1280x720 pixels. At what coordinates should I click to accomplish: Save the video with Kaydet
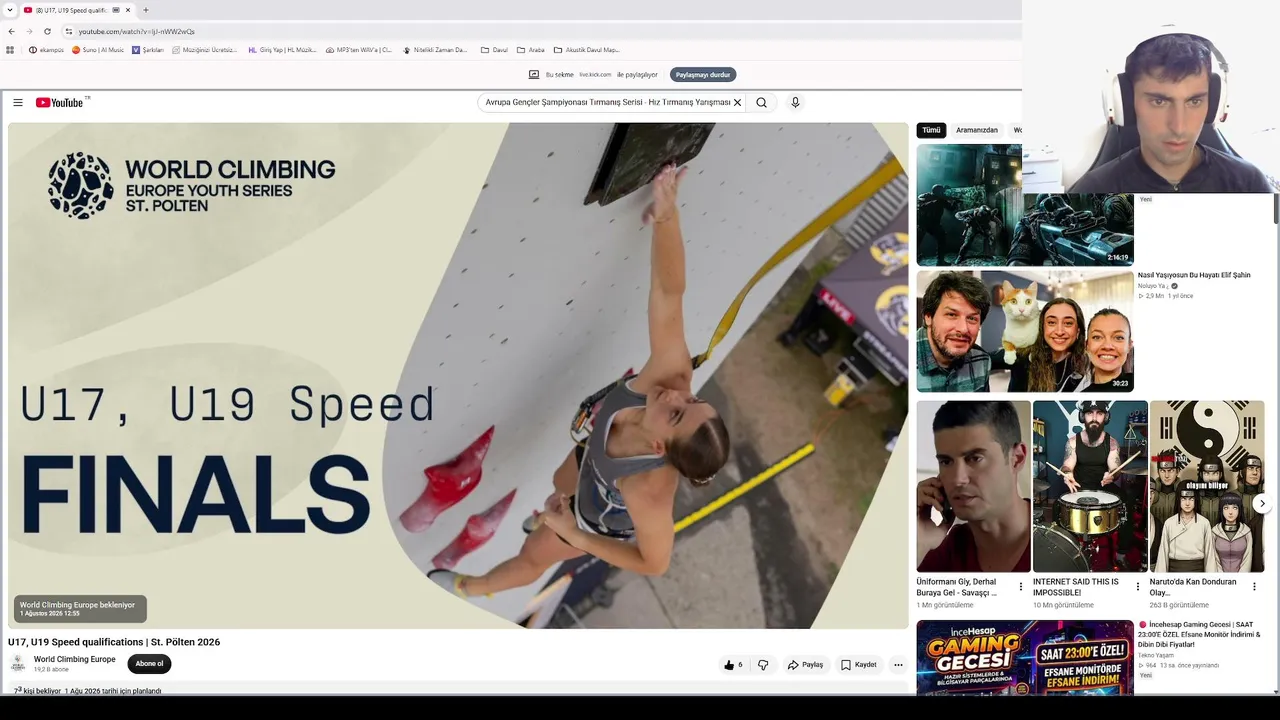pyautogui.click(x=859, y=665)
